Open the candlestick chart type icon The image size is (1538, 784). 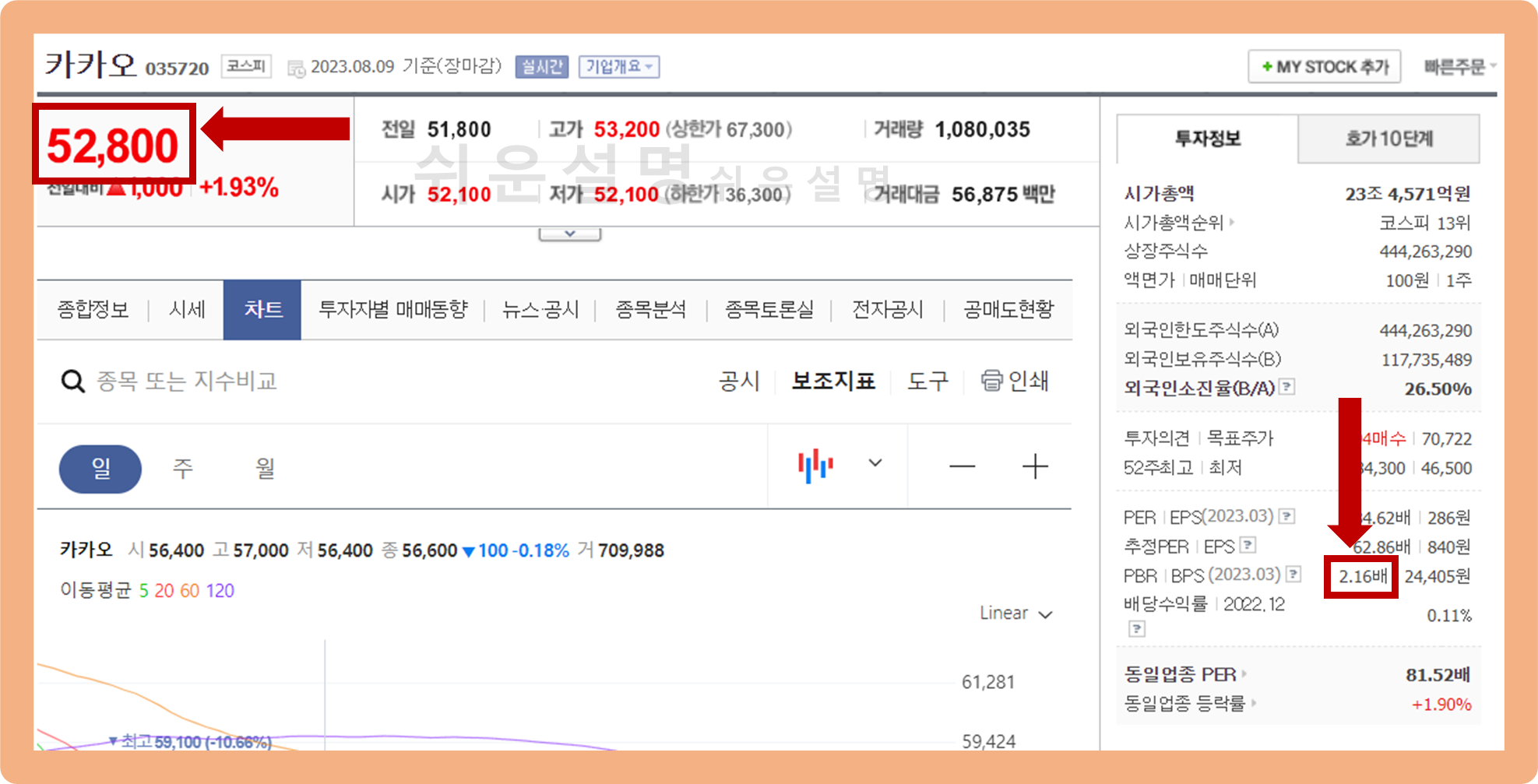click(815, 465)
